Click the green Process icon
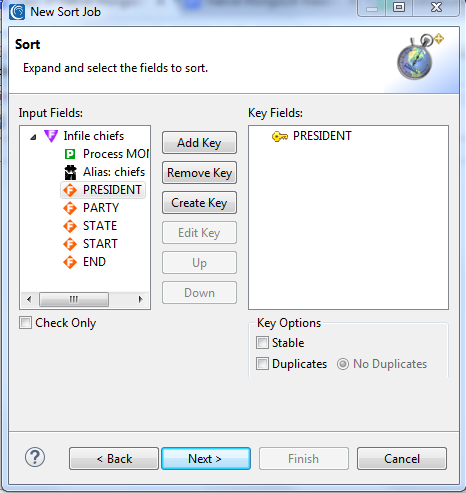 tap(70, 154)
